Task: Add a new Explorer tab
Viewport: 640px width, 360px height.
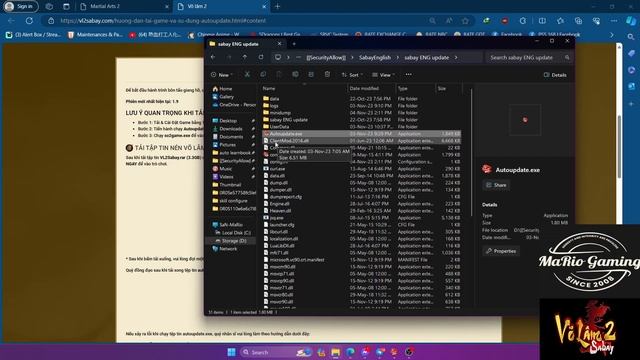Action: coord(294,44)
